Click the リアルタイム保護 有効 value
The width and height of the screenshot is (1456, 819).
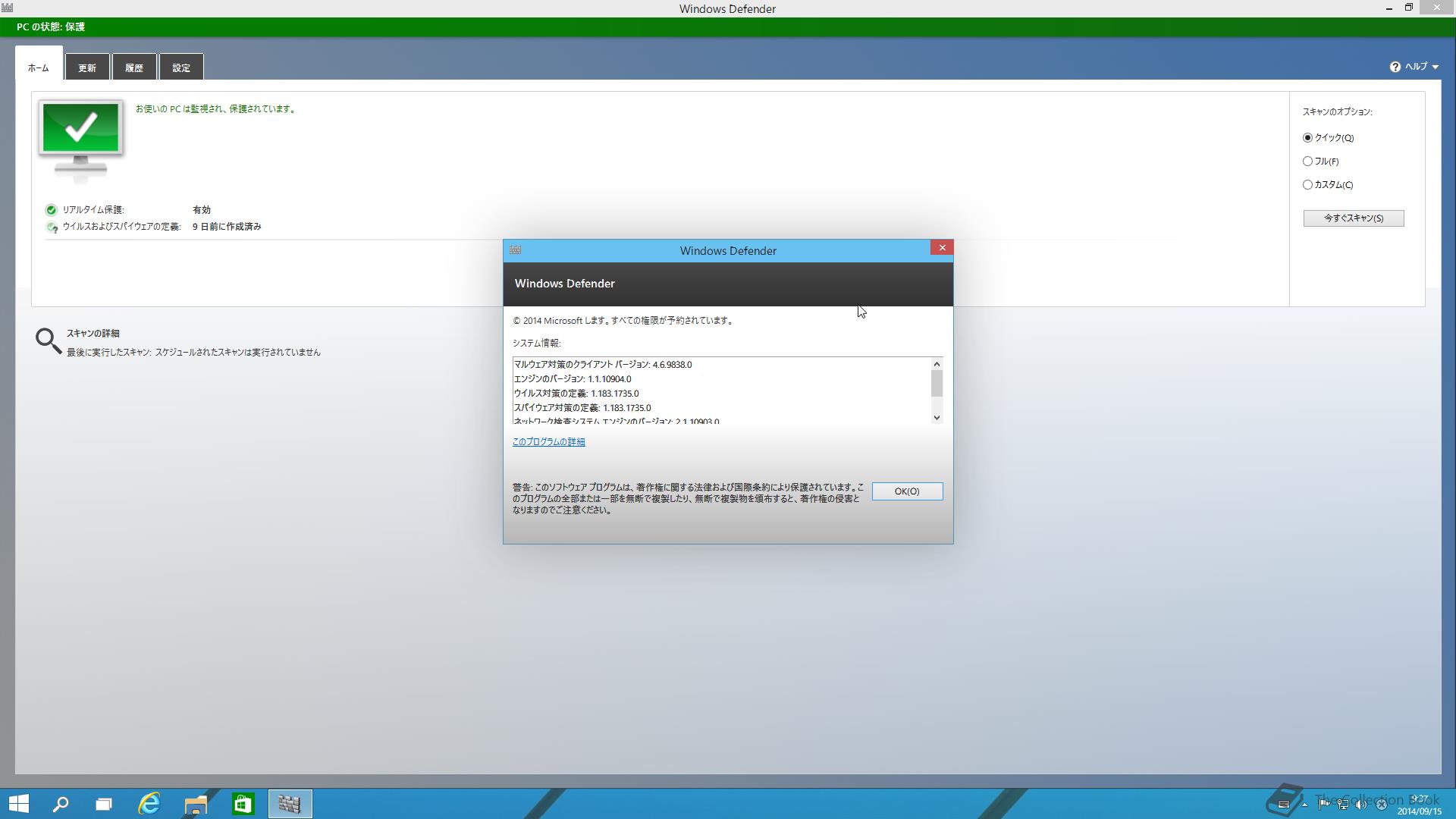pyautogui.click(x=202, y=210)
